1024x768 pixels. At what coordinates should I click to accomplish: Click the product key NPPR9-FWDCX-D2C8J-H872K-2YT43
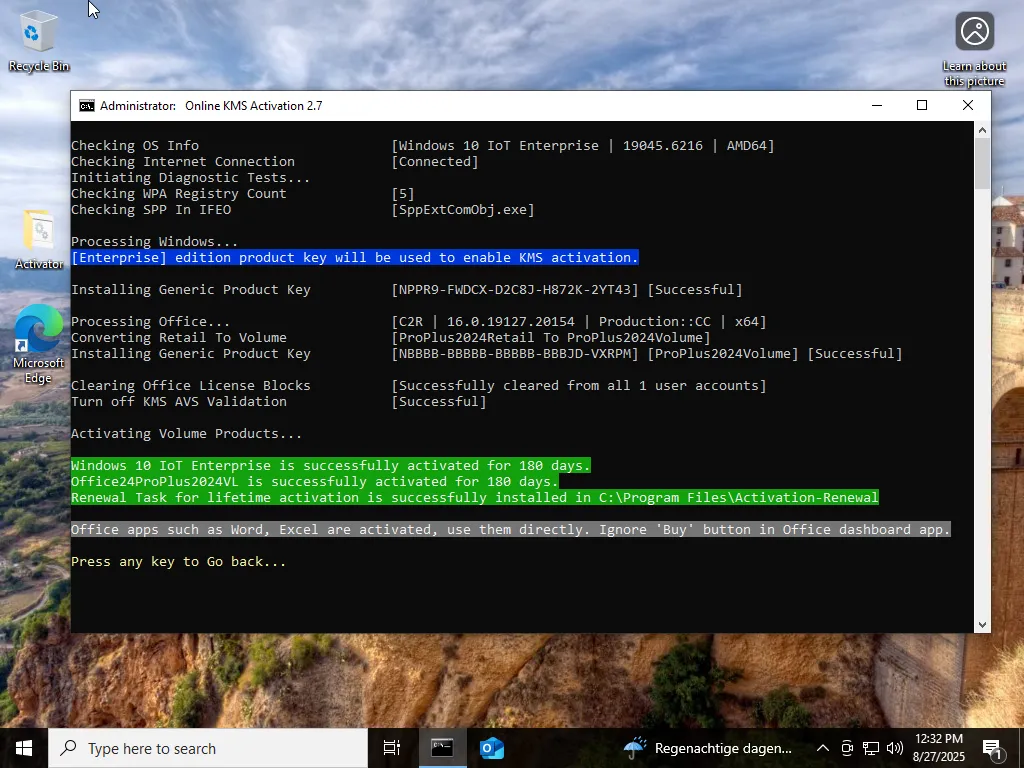pyautogui.click(x=515, y=289)
